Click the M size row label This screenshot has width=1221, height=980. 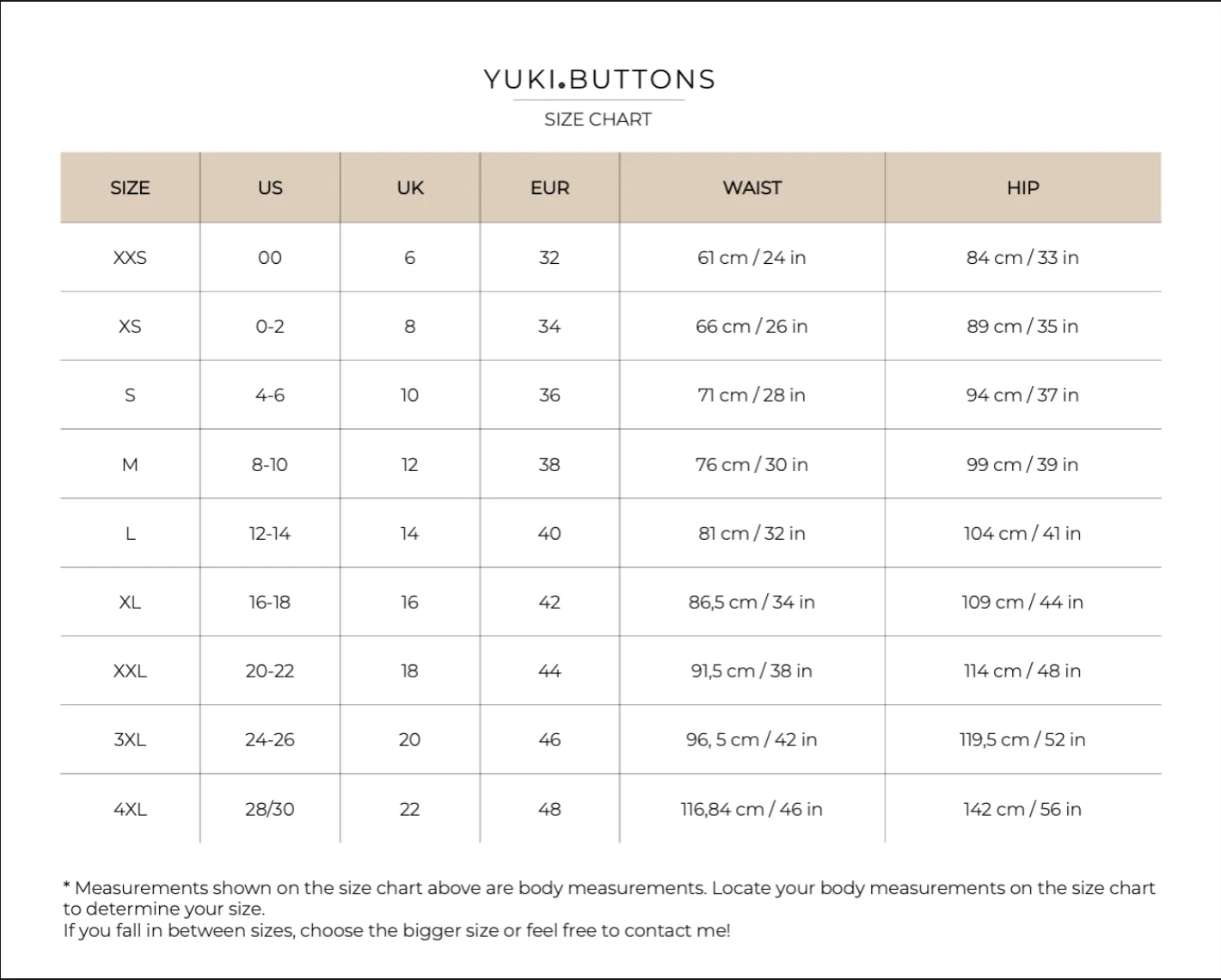pos(130,464)
